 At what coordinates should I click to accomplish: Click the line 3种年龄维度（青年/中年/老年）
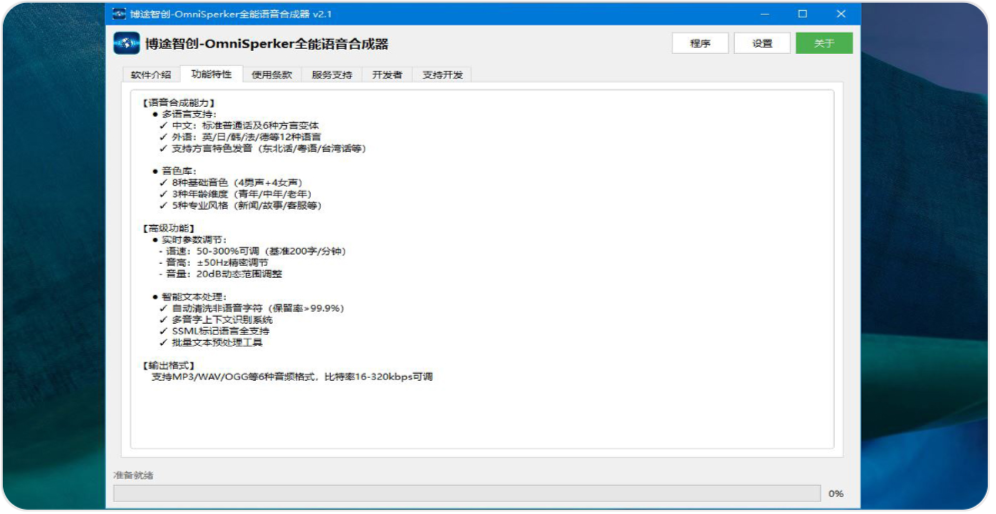coord(236,194)
